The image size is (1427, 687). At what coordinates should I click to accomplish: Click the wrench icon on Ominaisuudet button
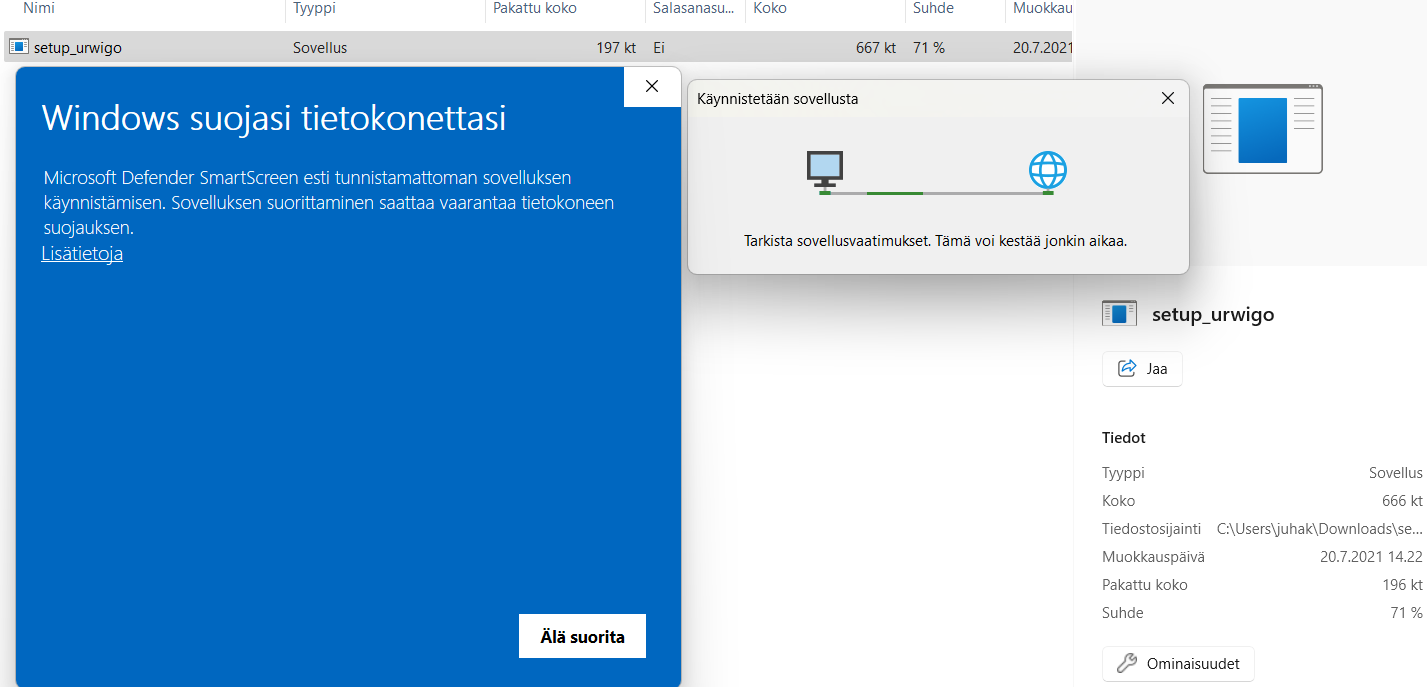1126,664
